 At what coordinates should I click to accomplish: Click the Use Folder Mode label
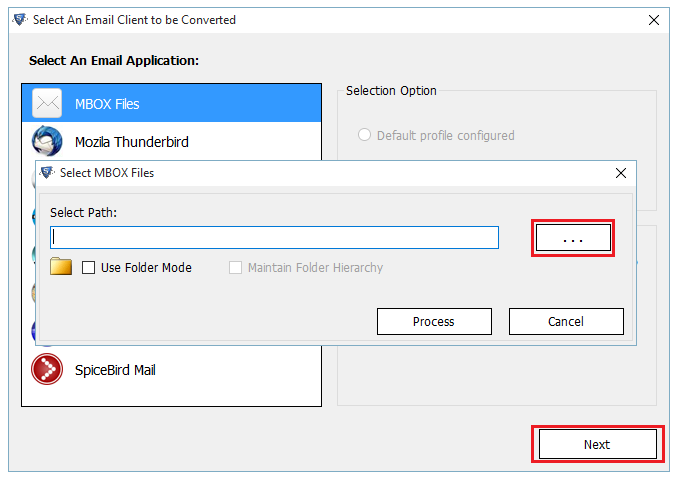pos(146,268)
